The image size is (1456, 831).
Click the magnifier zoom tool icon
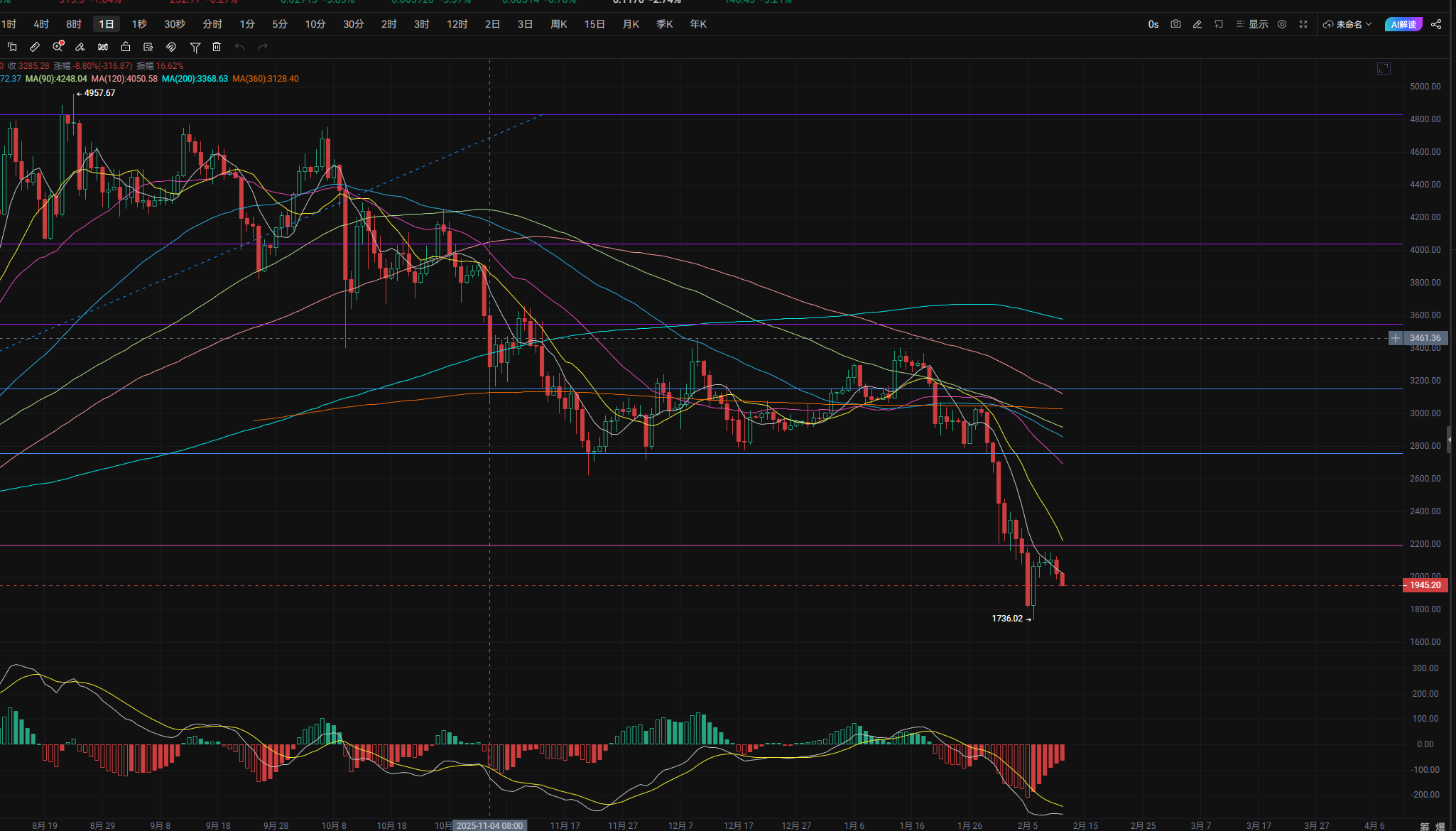click(58, 47)
